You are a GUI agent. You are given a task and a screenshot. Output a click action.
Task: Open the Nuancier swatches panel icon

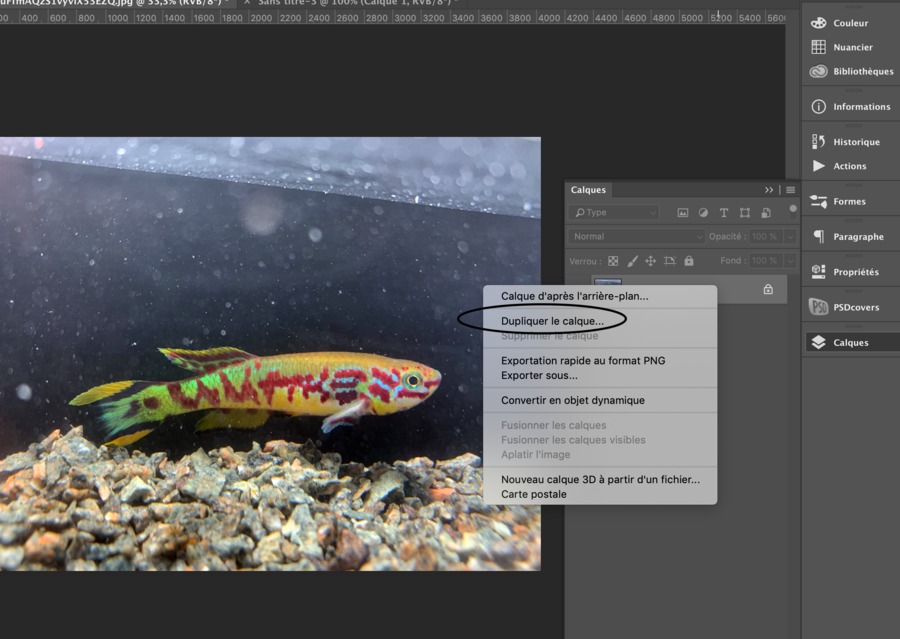[x=818, y=47]
